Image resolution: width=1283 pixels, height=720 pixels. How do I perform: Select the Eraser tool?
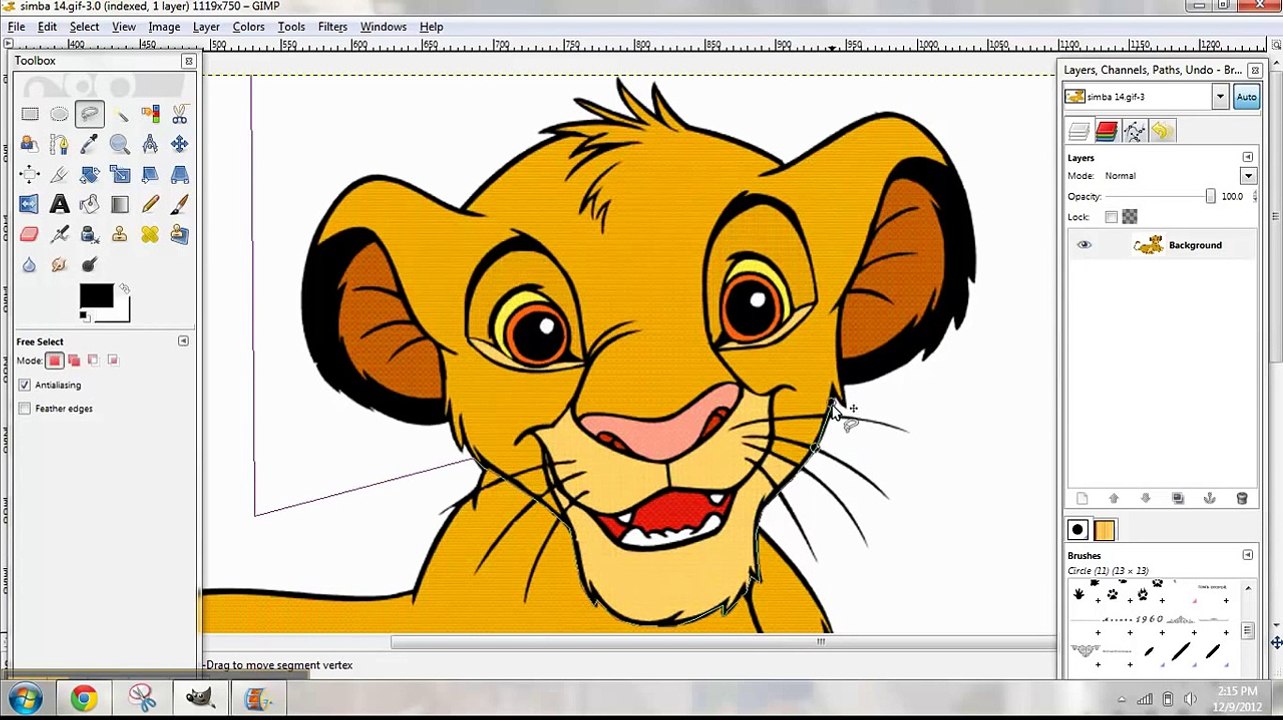coord(29,235)
